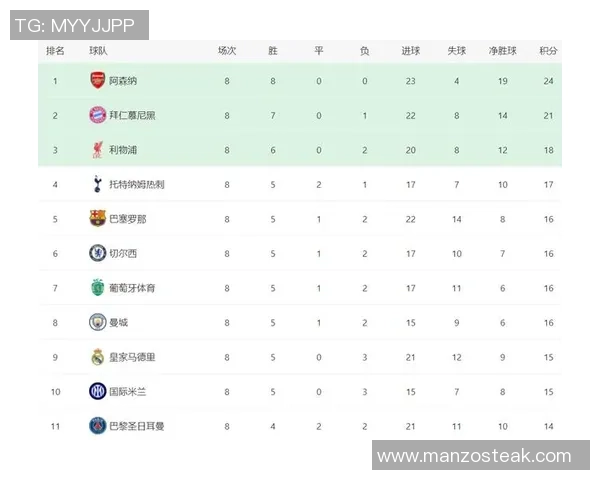Click the 进球 goals scored header
The image size is (600, 480).
point(411,50)
